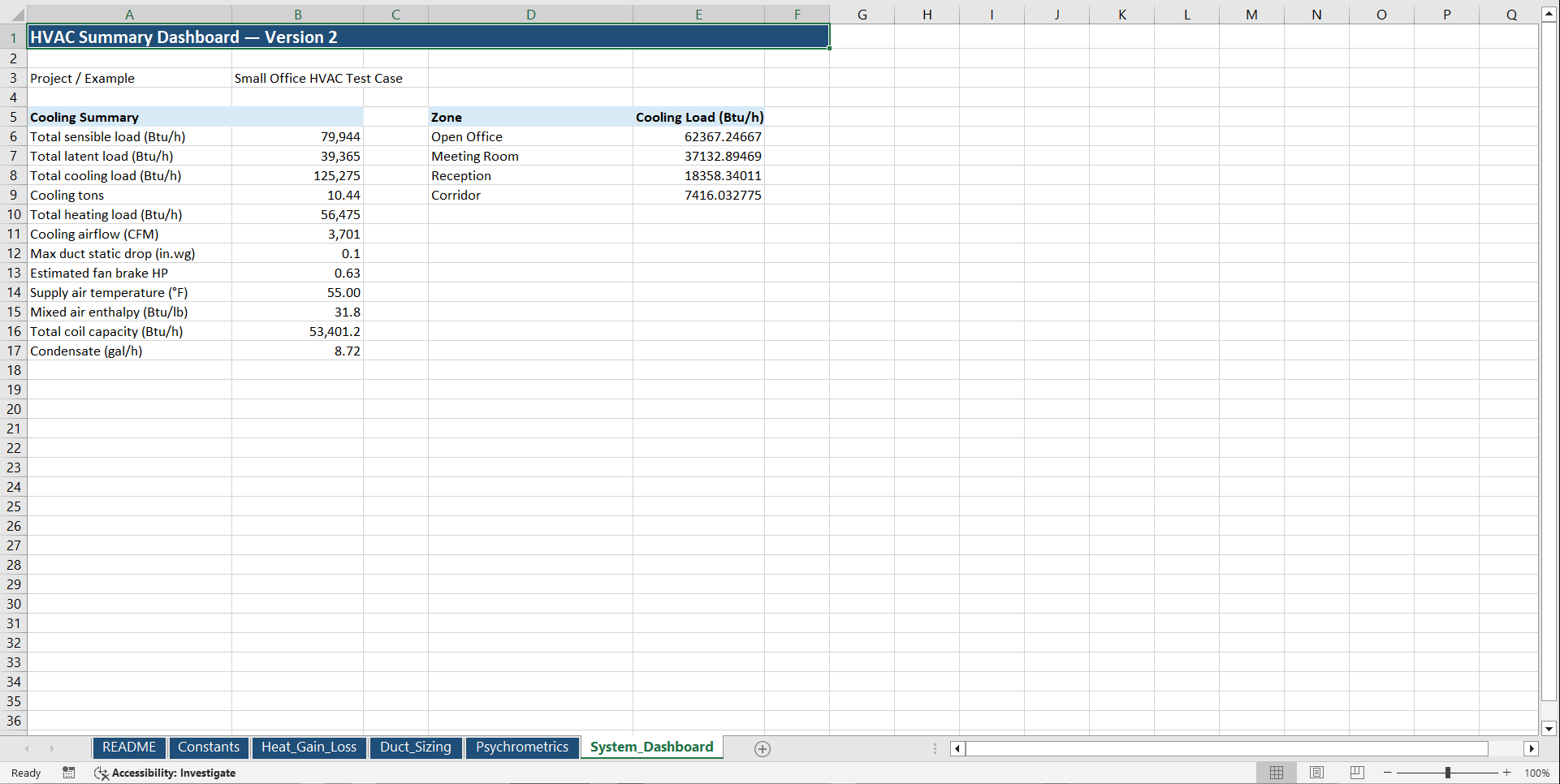This screenshot has width=1560, height=784.
Task: Open the Heat_Gain_Loss sheet
Action: 309,747
